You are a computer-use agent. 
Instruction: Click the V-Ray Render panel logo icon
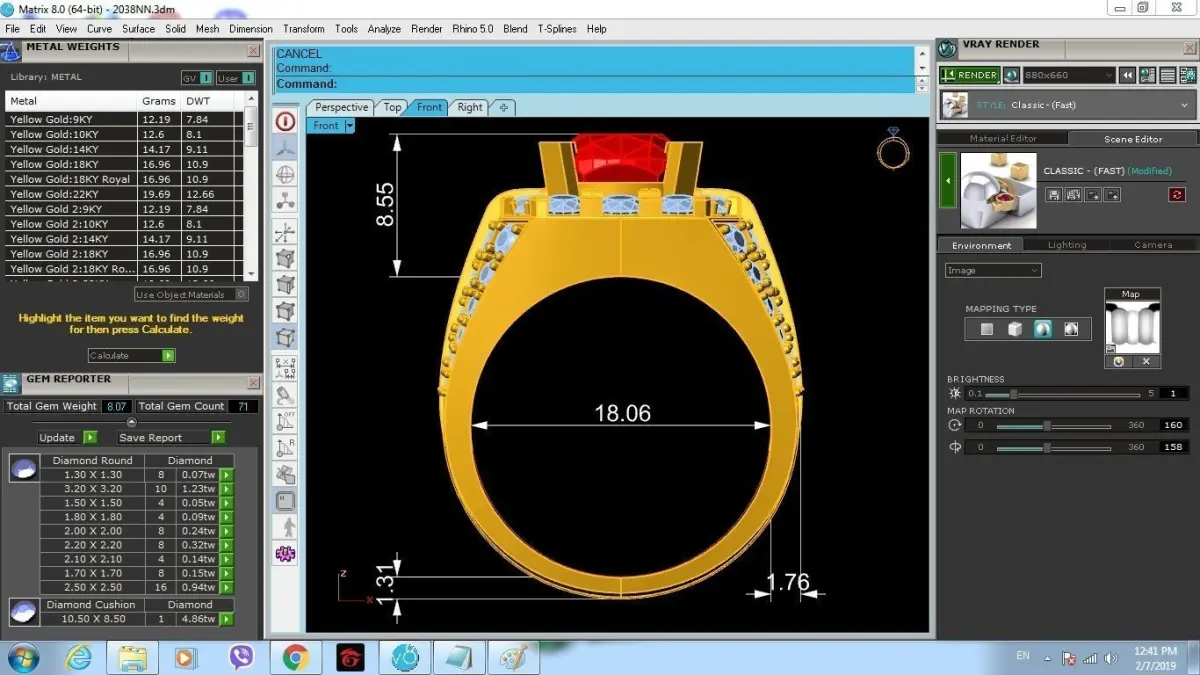pos(948,48)
